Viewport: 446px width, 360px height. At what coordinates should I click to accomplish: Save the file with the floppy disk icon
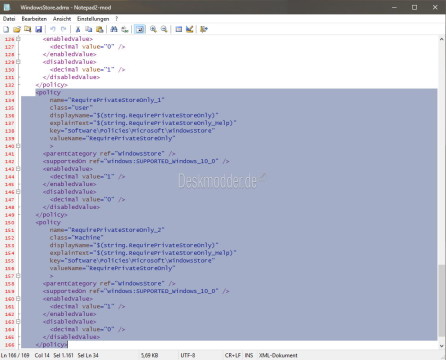click(x=38, y=29)
